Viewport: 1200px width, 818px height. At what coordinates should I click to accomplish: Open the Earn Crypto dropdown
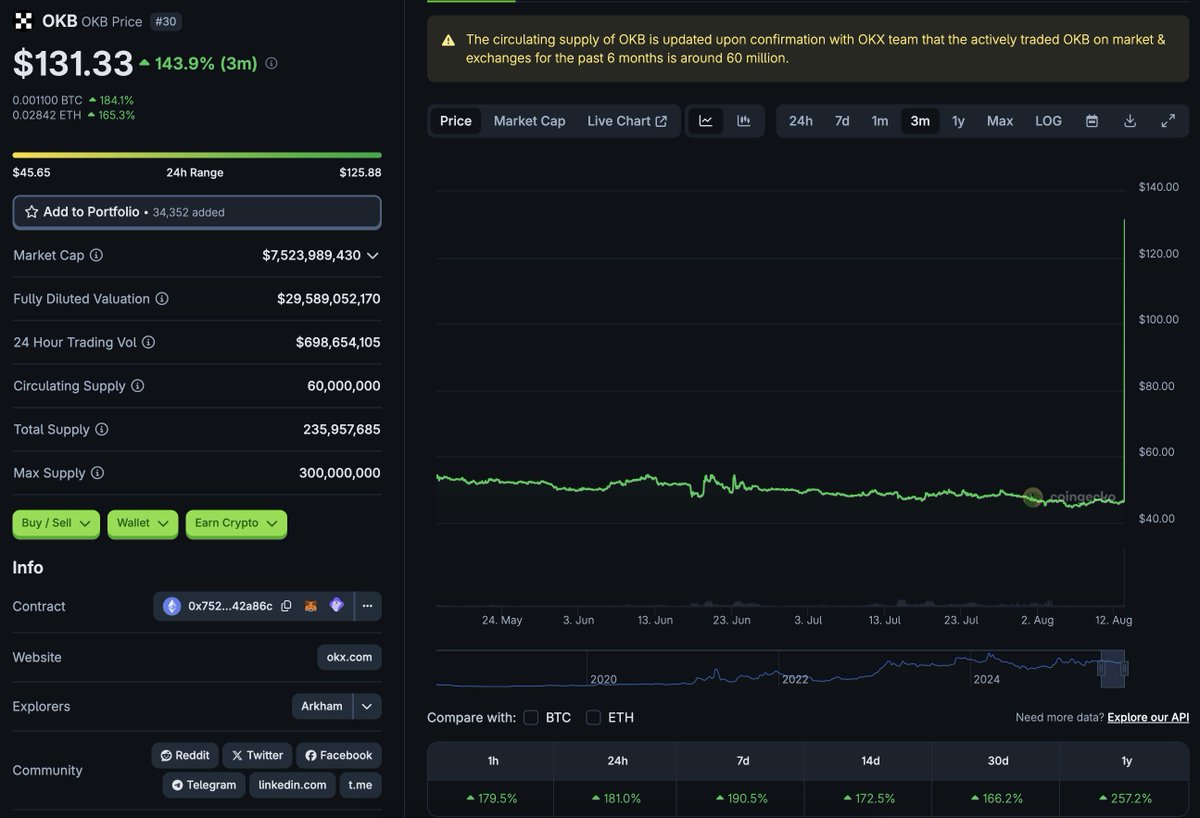236,523
